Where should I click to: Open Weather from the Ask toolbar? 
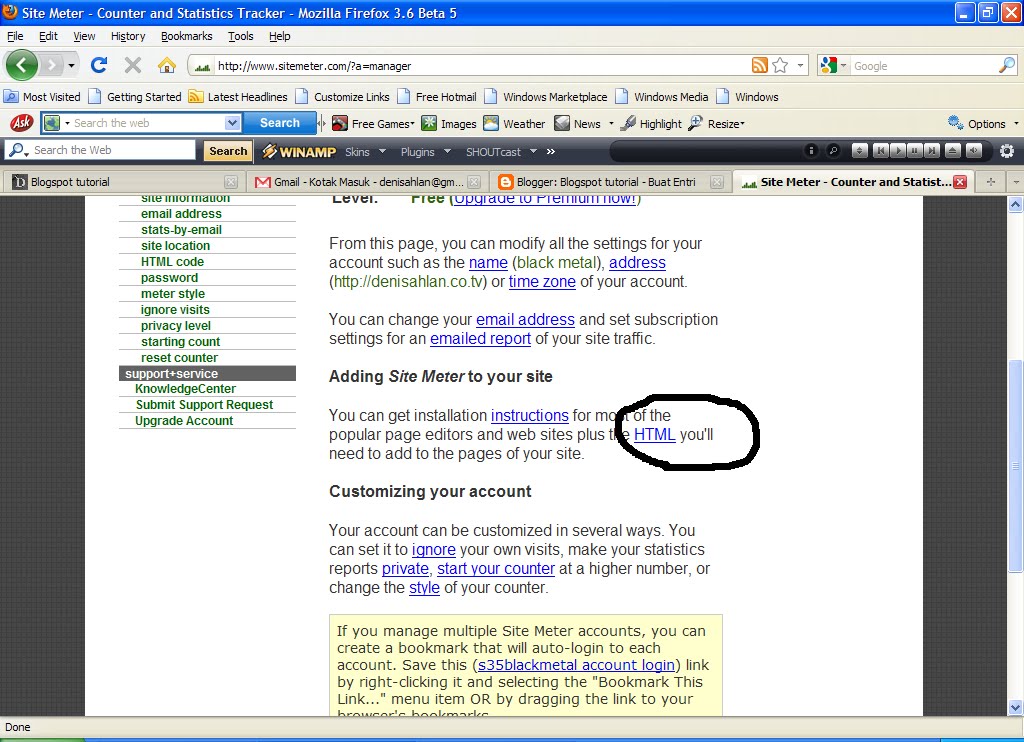514,123
